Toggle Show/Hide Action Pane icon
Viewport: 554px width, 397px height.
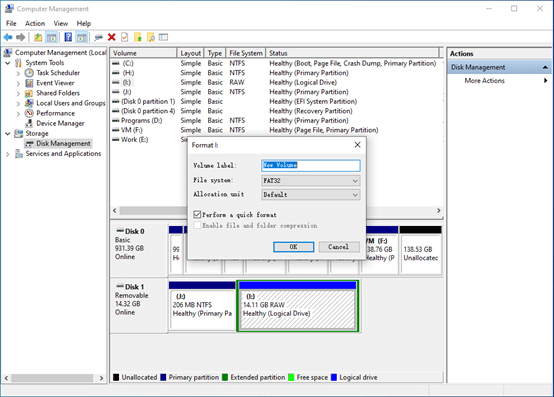[x=82, y=37]
